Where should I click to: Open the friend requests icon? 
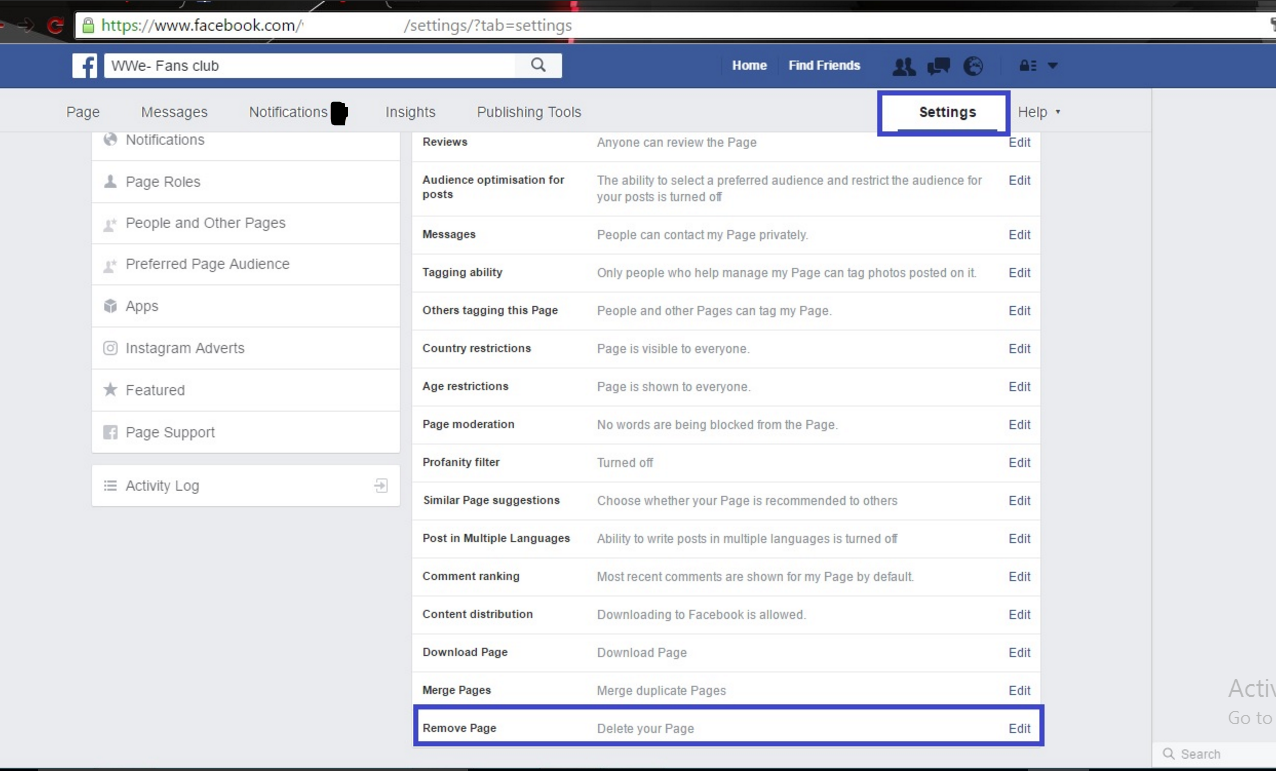[x=904, y=66]
